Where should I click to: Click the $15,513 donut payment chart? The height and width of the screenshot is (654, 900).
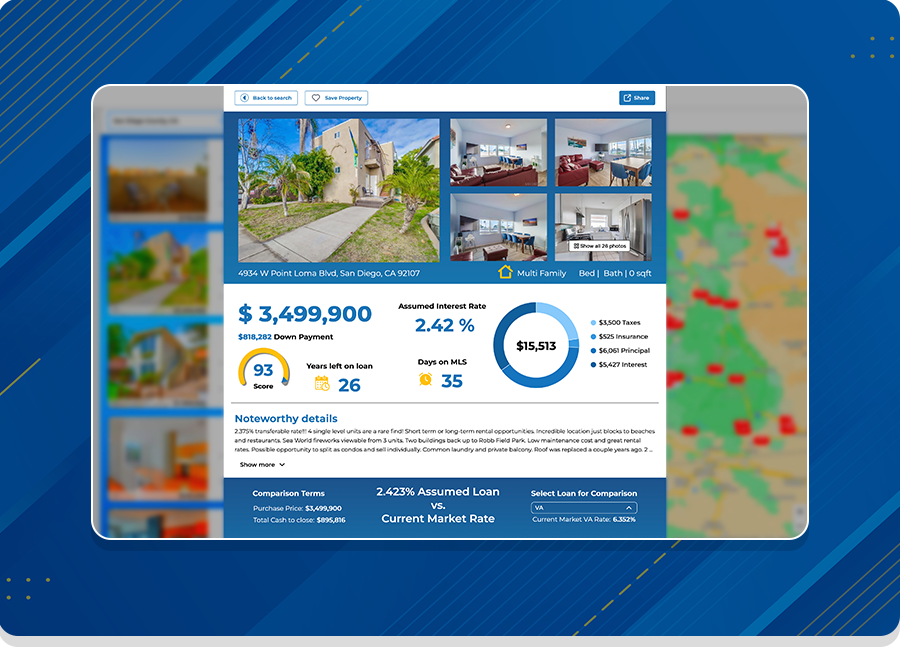coord(536,345)
